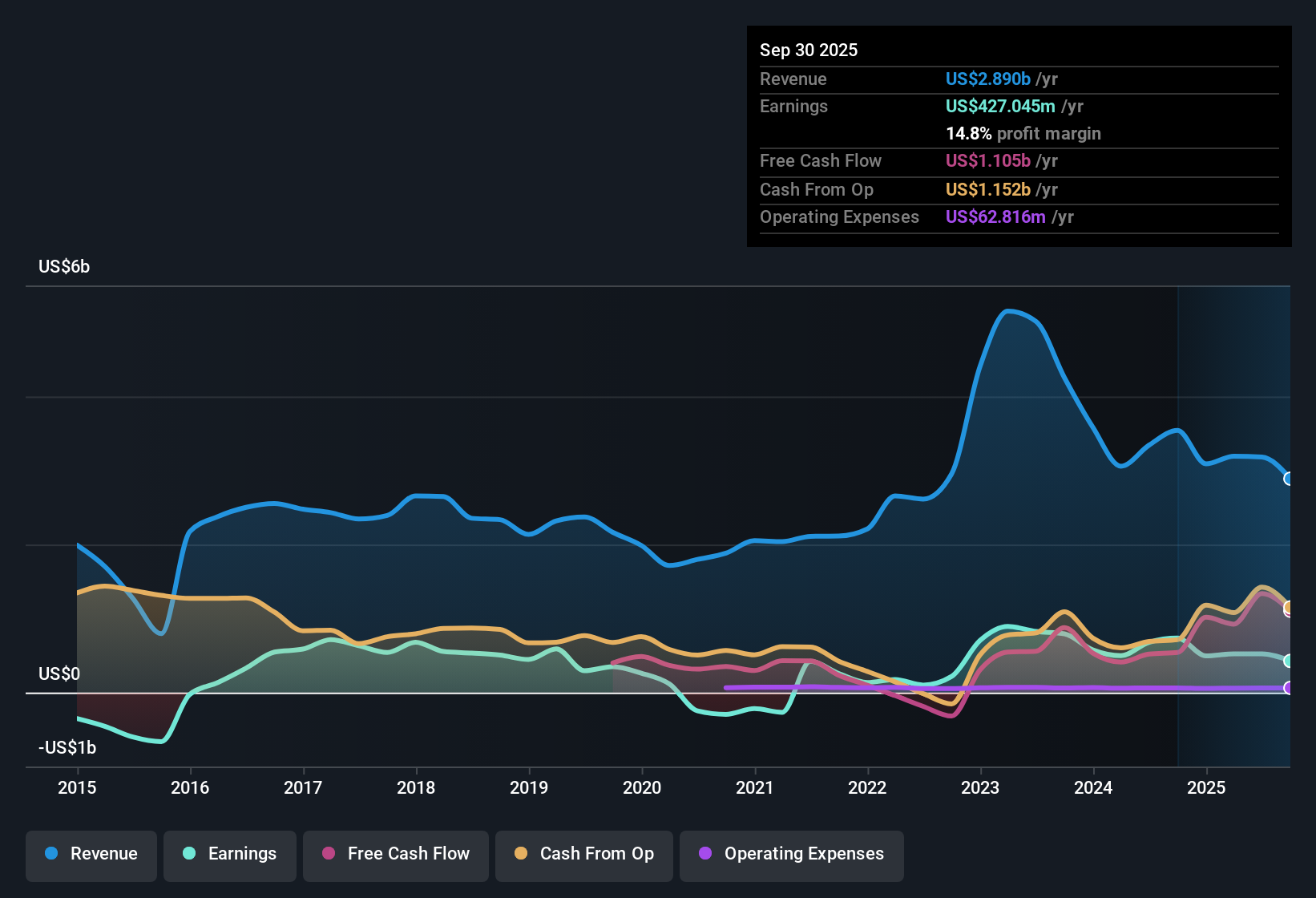1316x898 pixels.
Task: Click the pink Free Cash Flow legend dot icon
Action: click(328, 854)
